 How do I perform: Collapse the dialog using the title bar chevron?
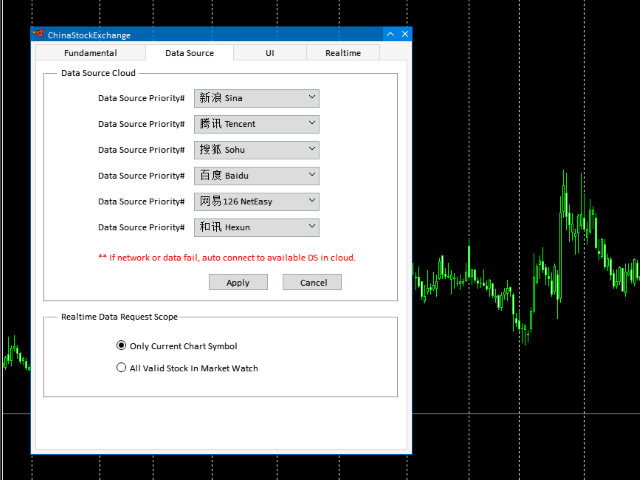(x=390, y=35)
